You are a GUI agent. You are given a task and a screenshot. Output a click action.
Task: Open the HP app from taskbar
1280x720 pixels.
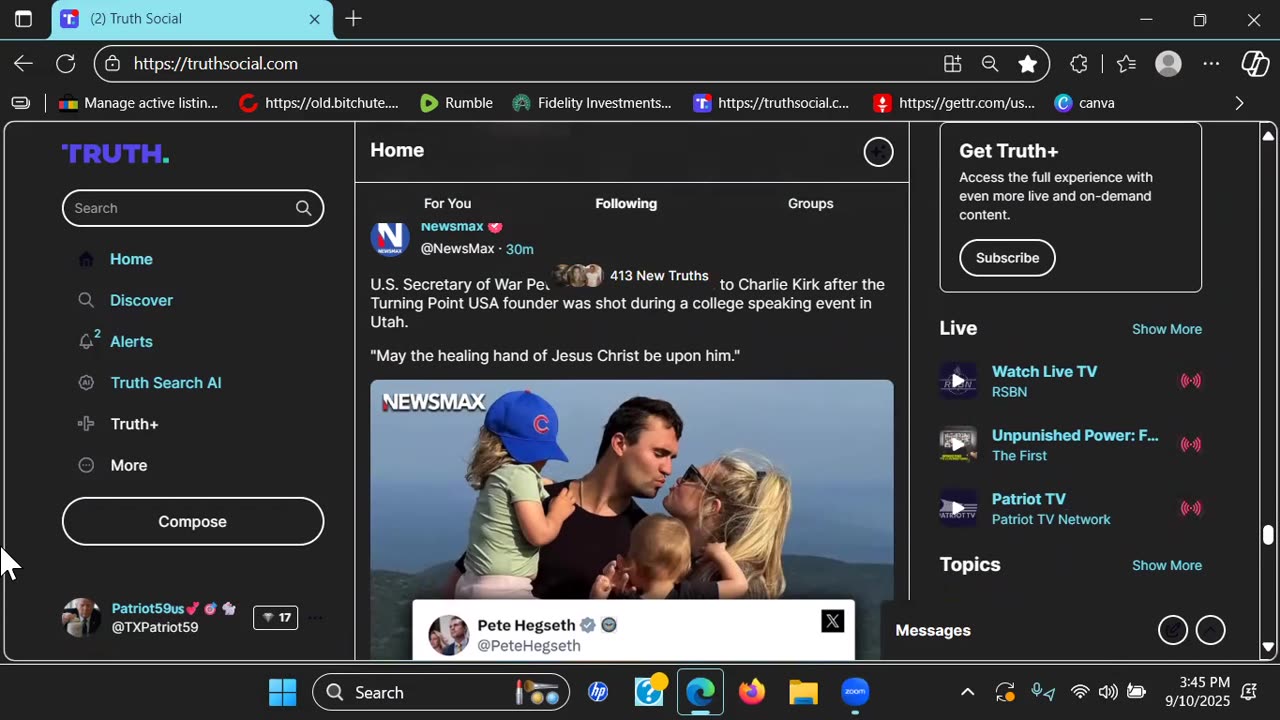click(x=598, y=692)
